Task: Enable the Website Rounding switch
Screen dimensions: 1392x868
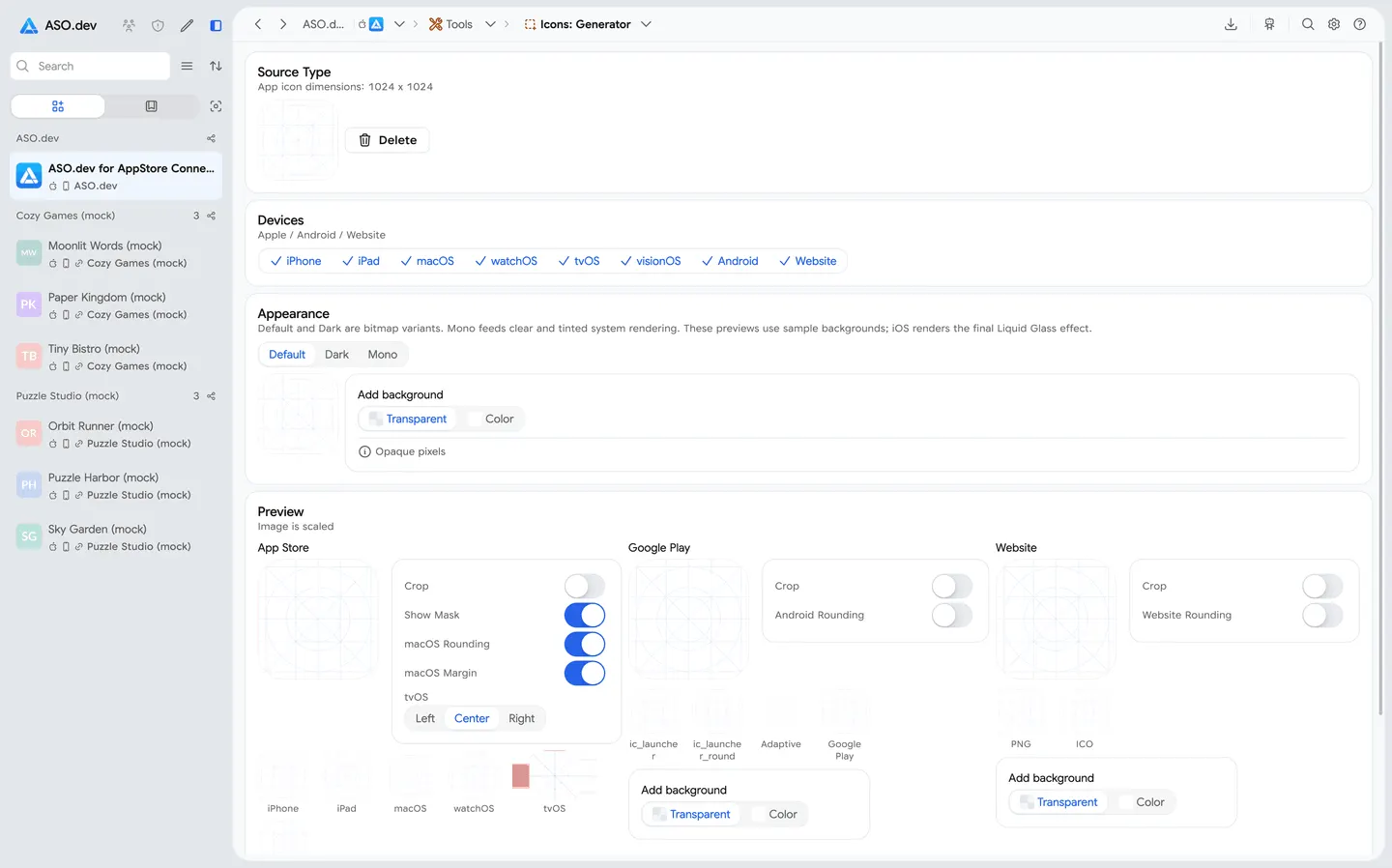Action: [1322, 615]
